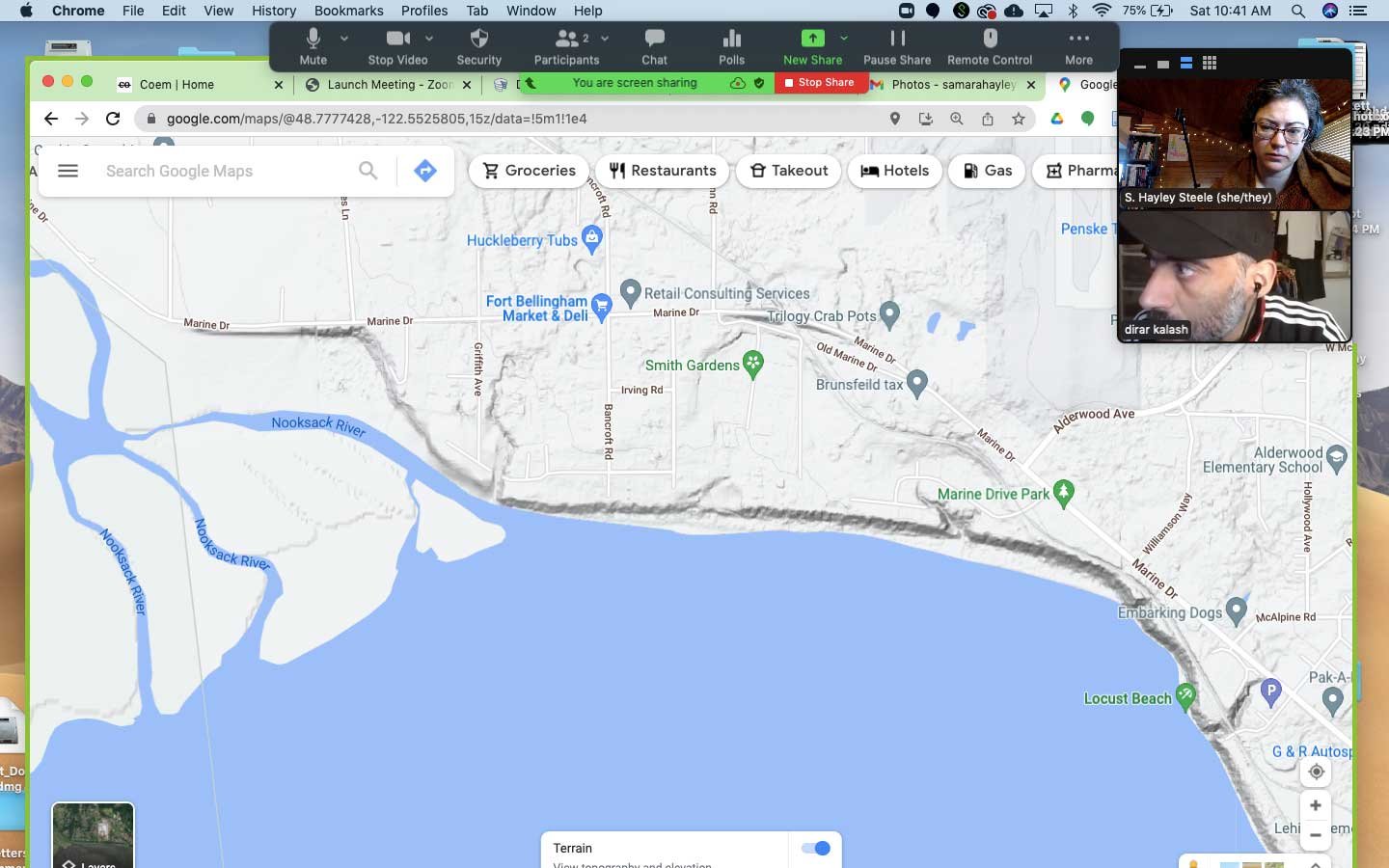Open the Wi-Fi status menu
This screenshot has width=1389, height=868.
point(1102,11)
